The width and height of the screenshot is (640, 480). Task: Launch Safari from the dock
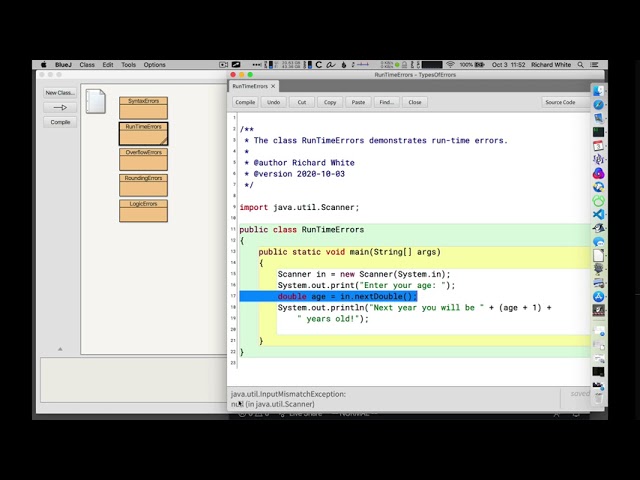[598, 105]
